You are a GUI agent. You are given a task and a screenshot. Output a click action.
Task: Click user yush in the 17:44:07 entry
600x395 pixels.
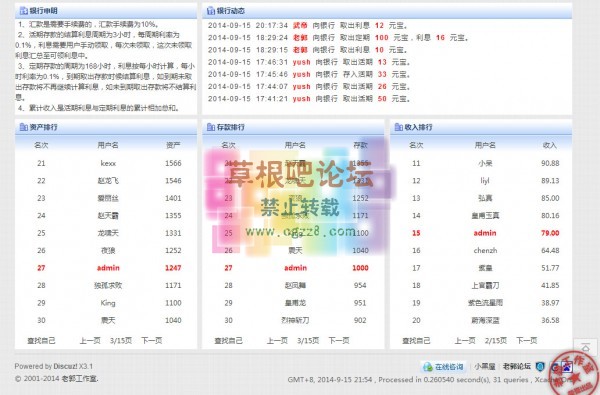(x=302, y=87)
